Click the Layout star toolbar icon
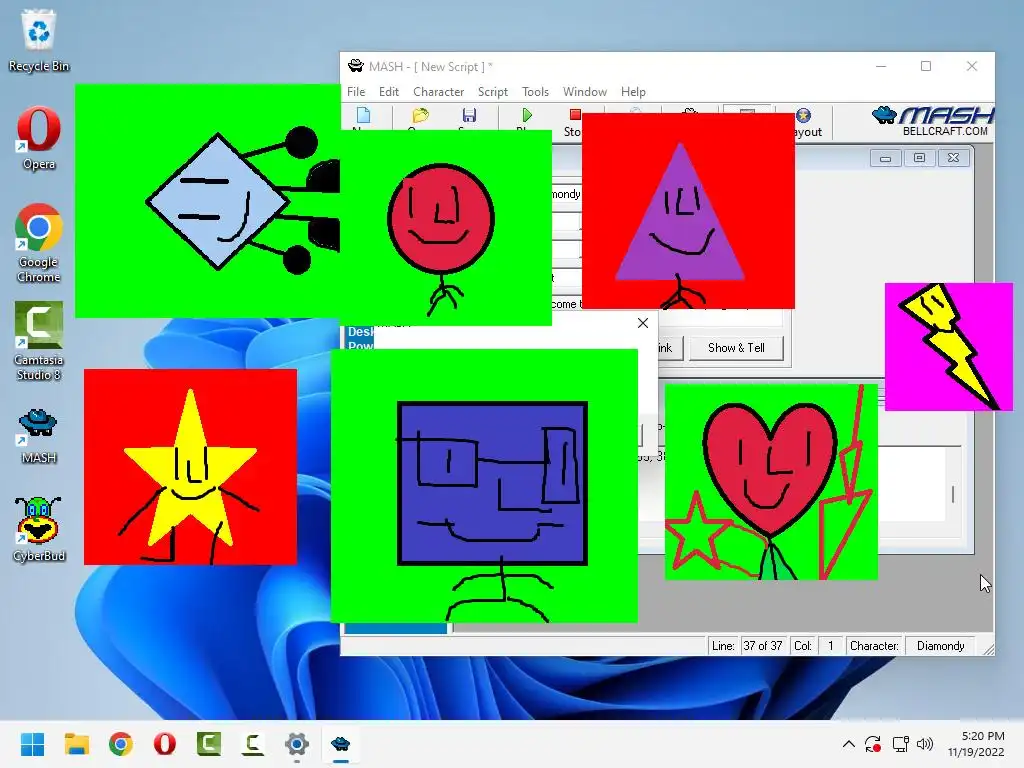The height and width of the screenshot is (768, 1024). [804, 116]
